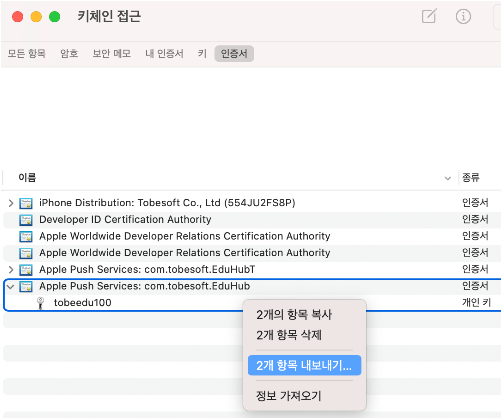Click first Apple Worldwide Developer Relations icon

point(26,236)
